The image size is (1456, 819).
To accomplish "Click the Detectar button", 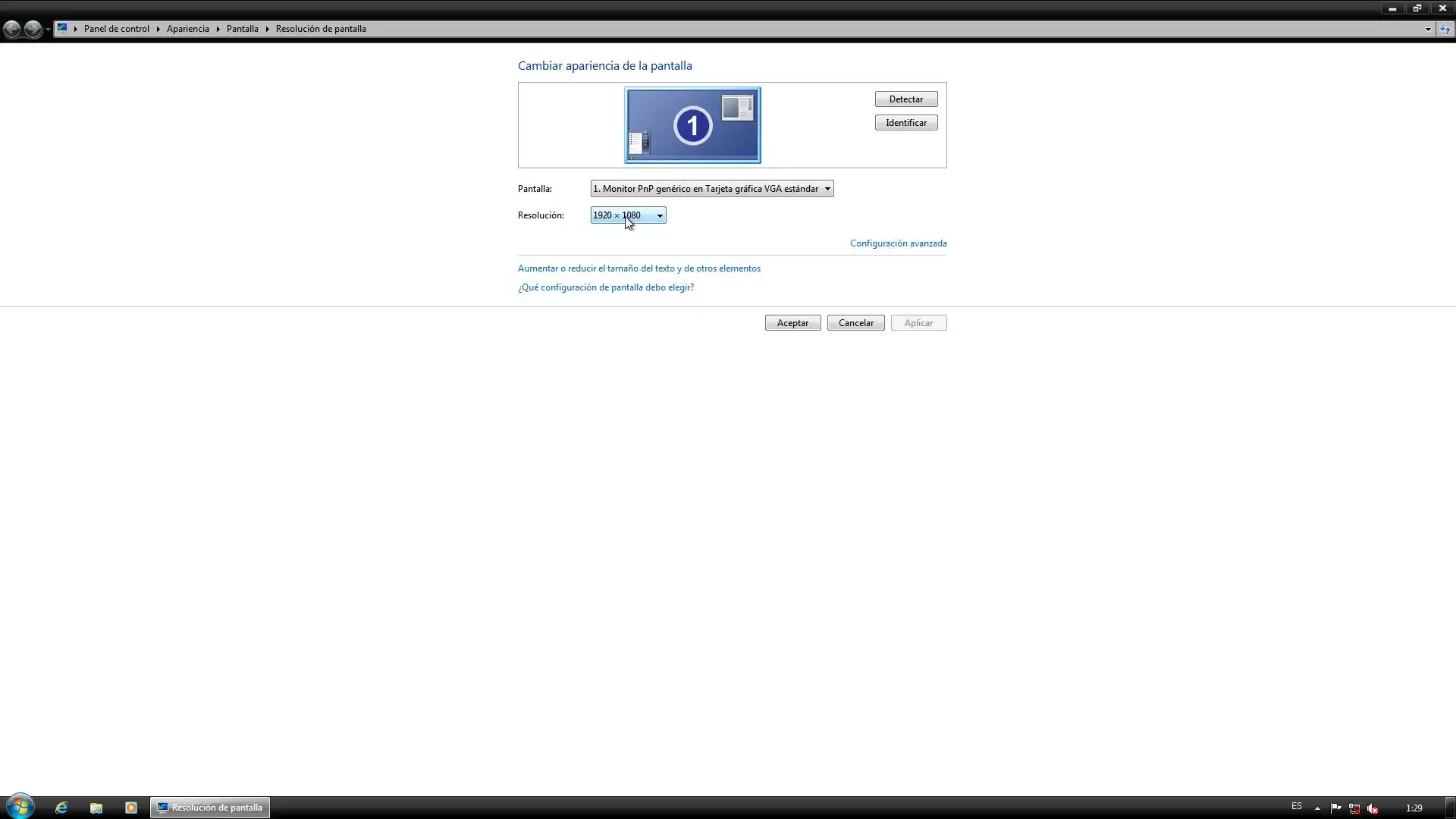I will 905,99.
